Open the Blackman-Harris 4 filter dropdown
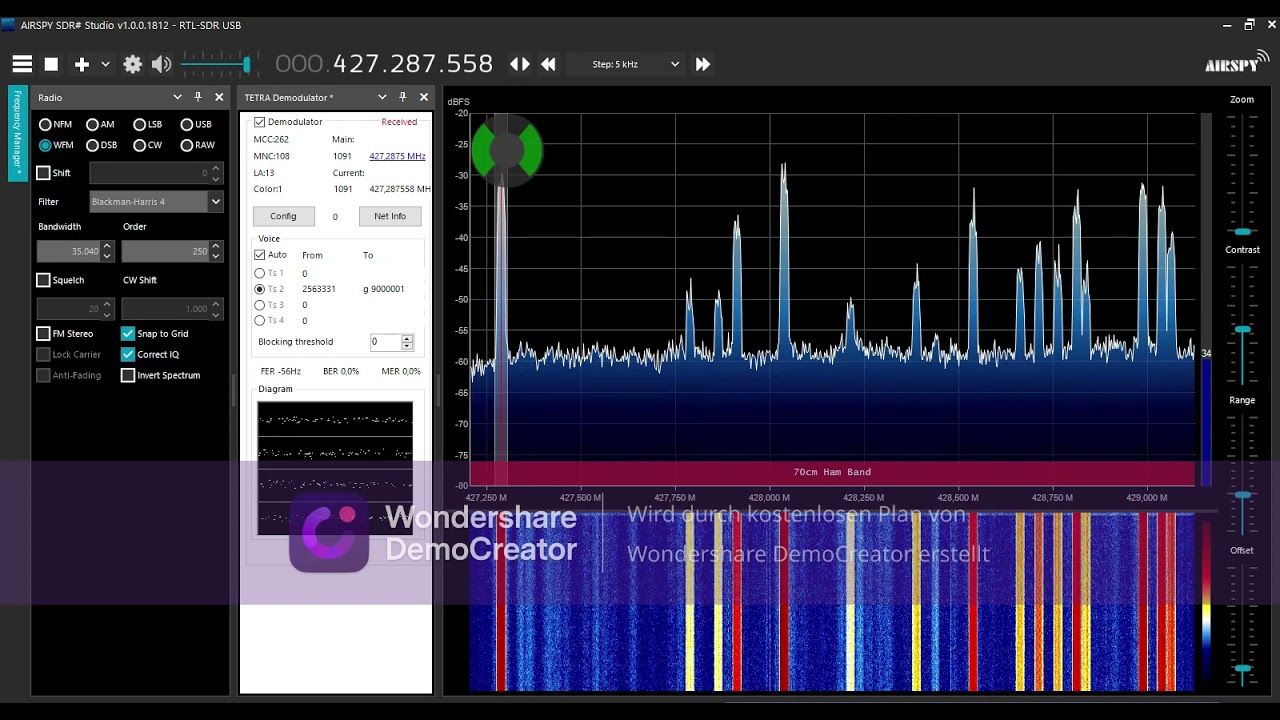 pos(155,202)
